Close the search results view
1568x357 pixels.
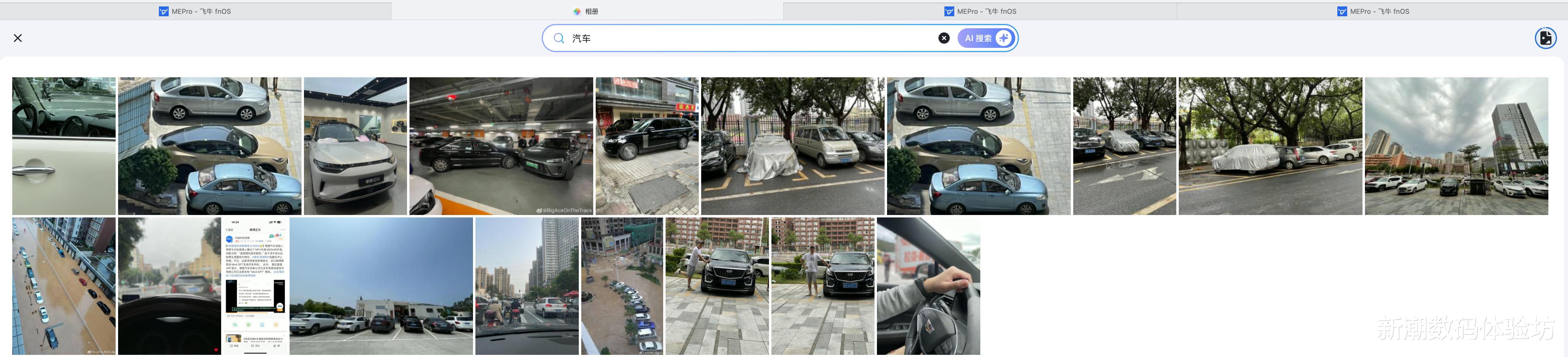(x=18, y=38)
